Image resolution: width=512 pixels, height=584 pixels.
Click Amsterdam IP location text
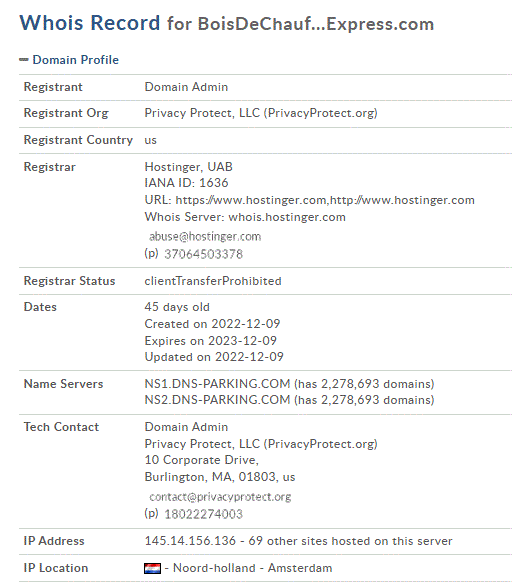(300, 568)
